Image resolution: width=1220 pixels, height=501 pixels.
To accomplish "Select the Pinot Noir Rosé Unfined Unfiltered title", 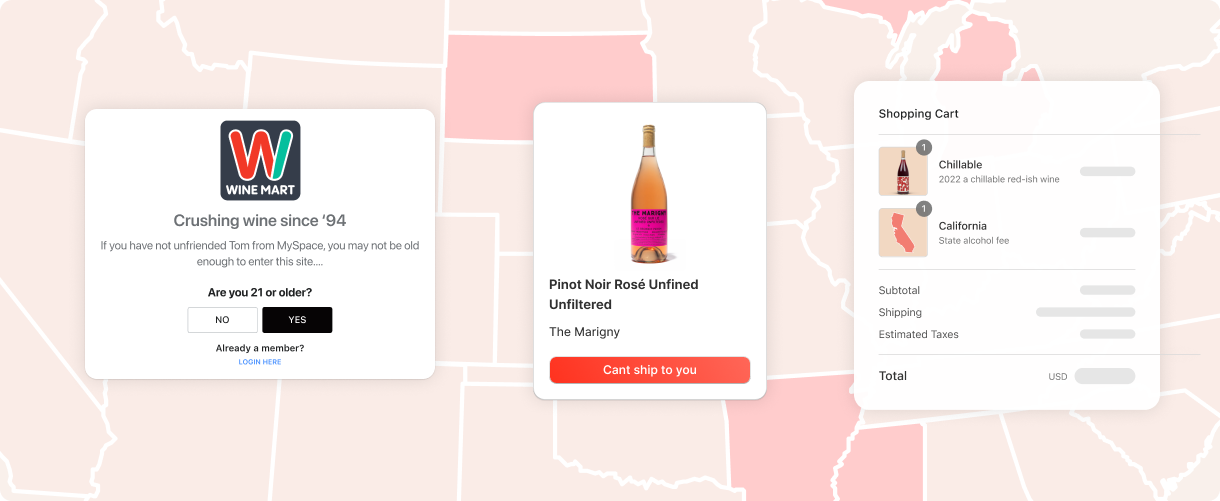I will [624, 294].
